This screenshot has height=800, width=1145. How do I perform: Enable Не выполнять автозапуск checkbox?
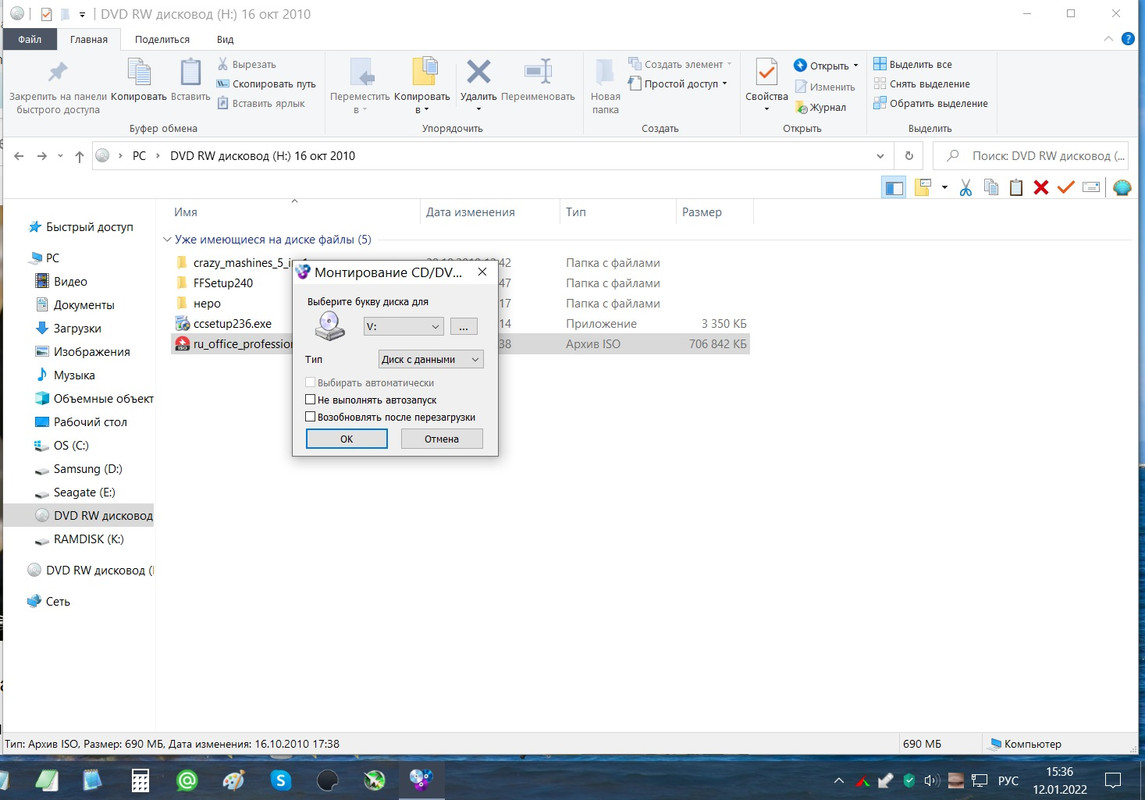[x=310, y=399]
